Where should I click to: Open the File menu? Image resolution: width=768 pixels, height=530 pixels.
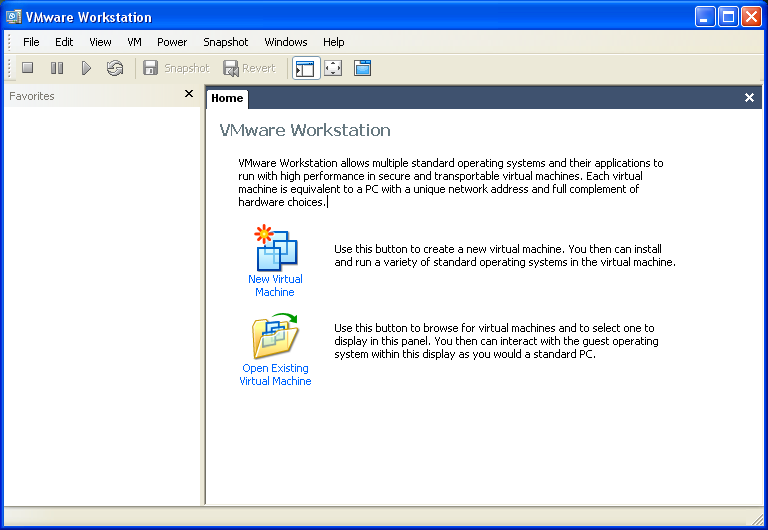pos(31,42)
